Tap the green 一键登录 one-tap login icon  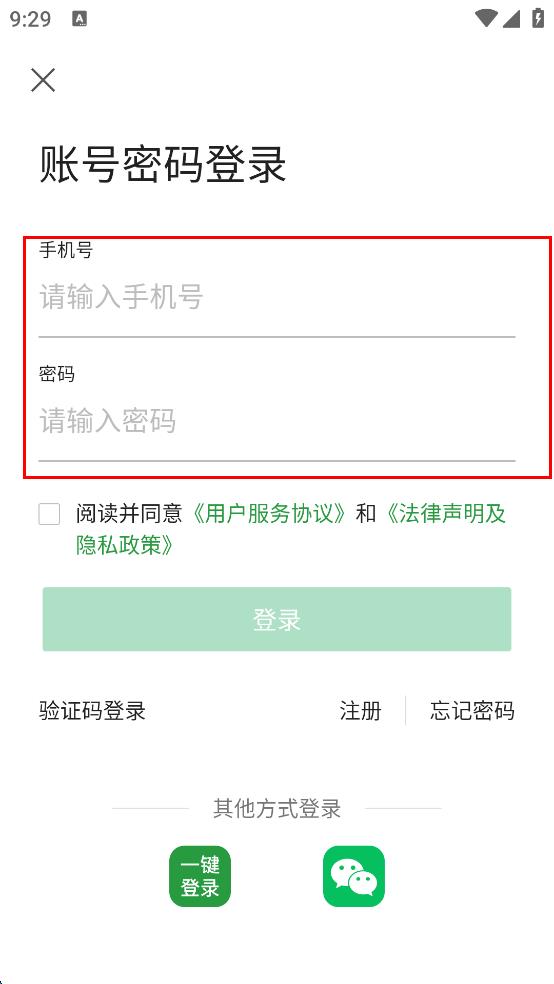click(200, 876)
